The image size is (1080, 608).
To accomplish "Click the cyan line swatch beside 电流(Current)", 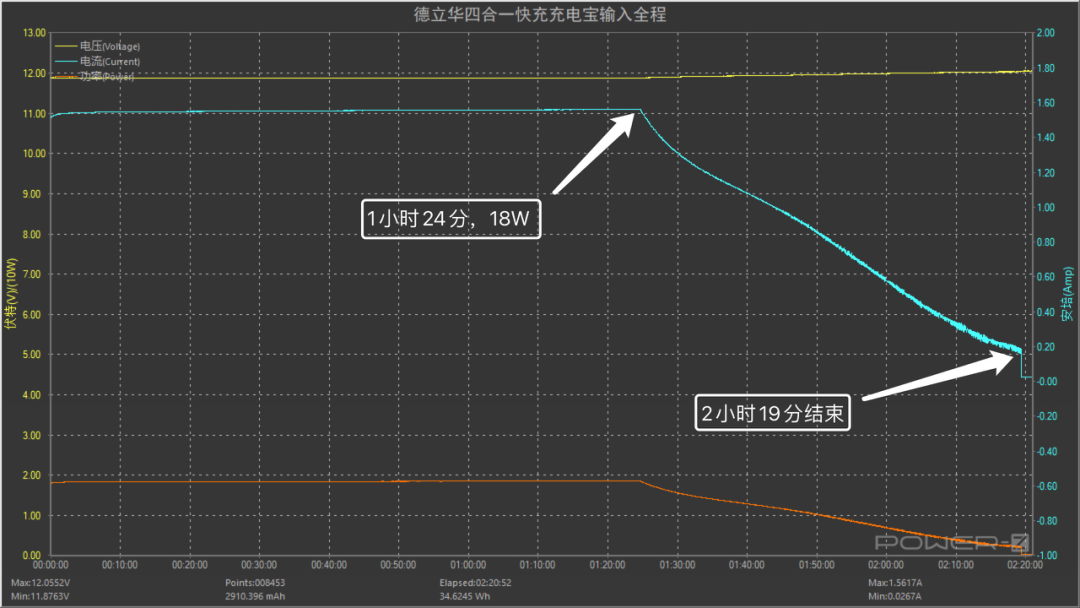I will (x=66, y=61).
